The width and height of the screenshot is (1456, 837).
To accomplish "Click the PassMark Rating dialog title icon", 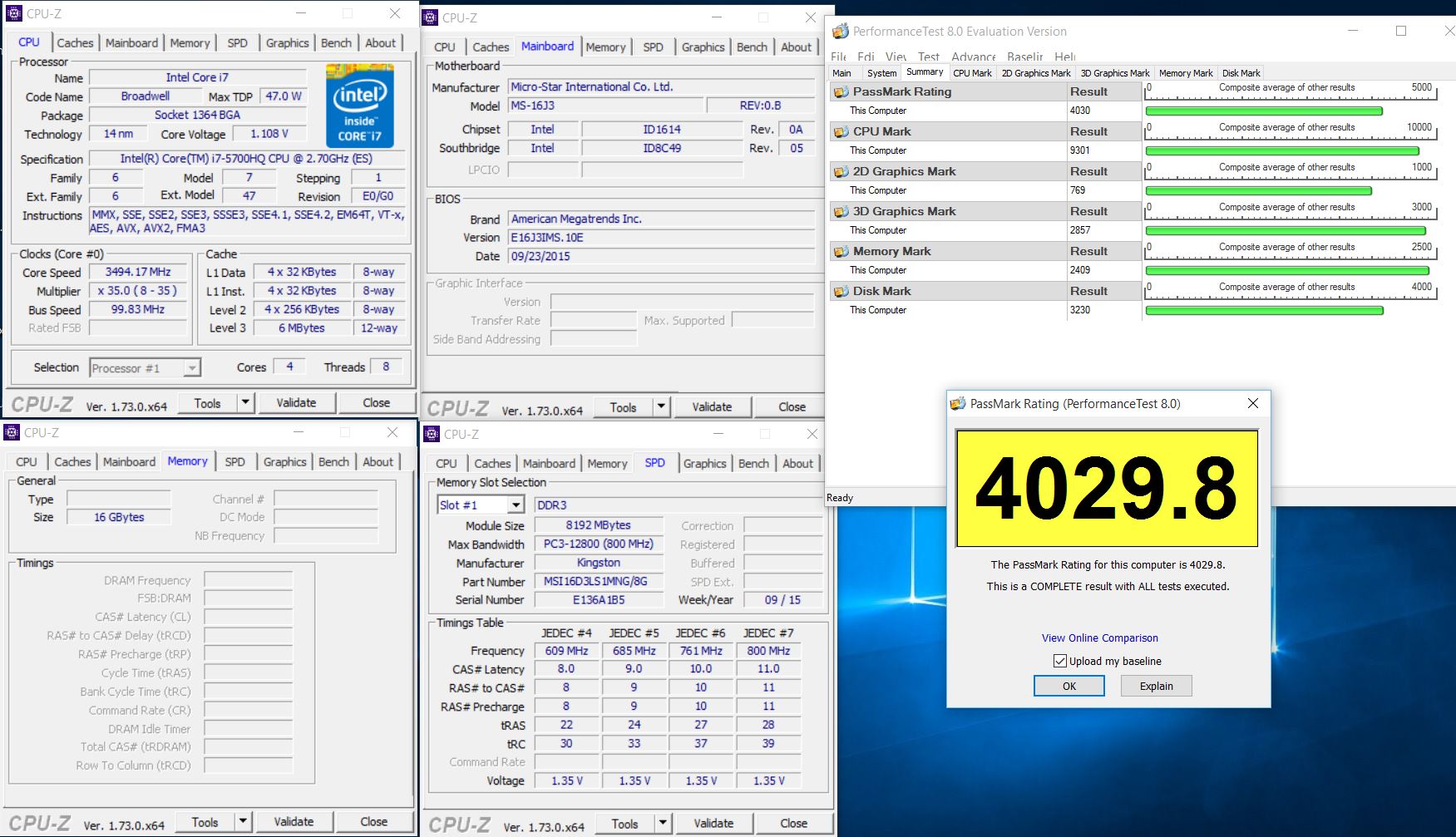I will pos(958,404).
